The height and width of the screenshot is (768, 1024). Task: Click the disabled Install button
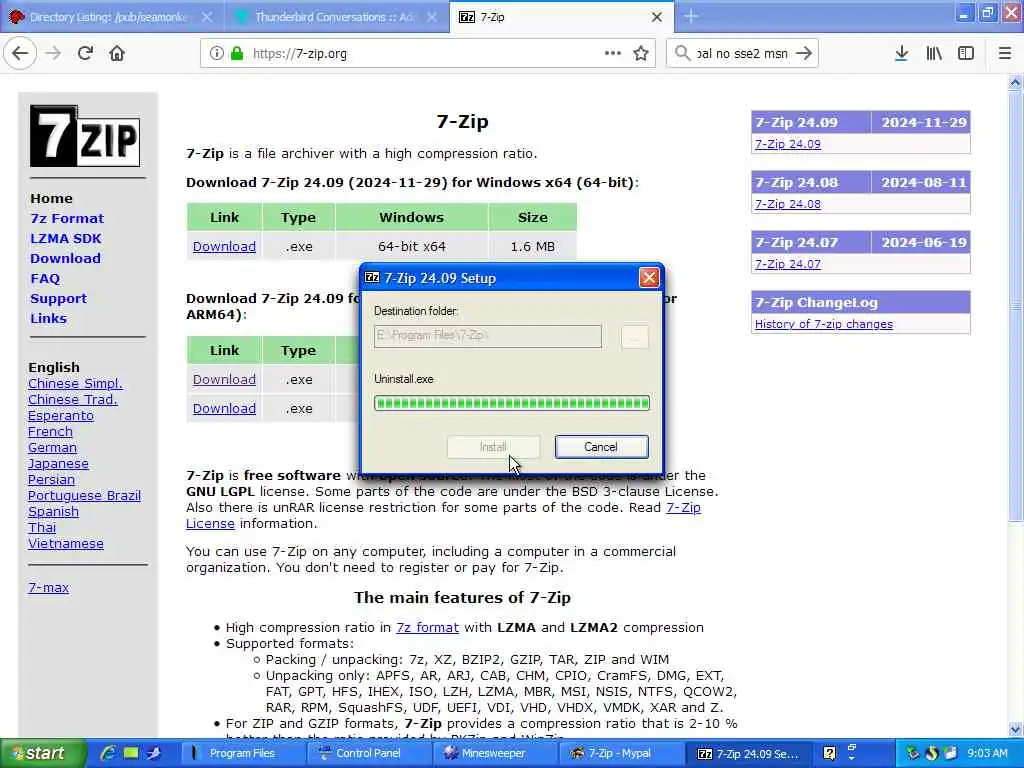493,447
